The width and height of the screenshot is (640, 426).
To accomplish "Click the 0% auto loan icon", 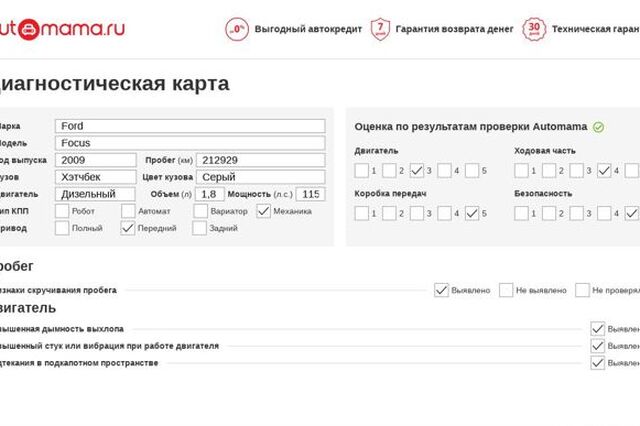I will (x=237, y=29).
